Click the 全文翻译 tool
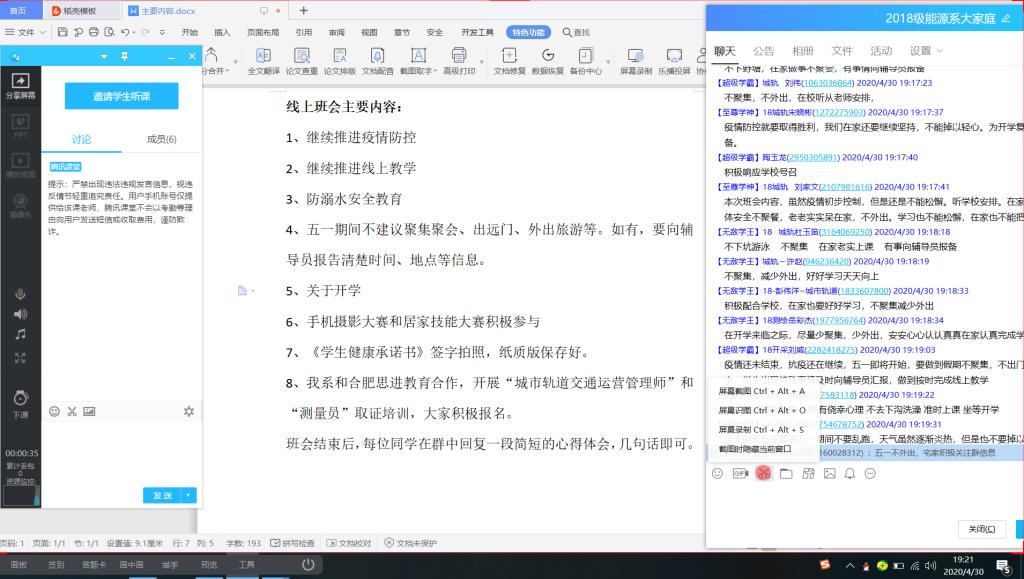Image resolution: width=1024 pixels, height=579 pixels. coord(264,61)
